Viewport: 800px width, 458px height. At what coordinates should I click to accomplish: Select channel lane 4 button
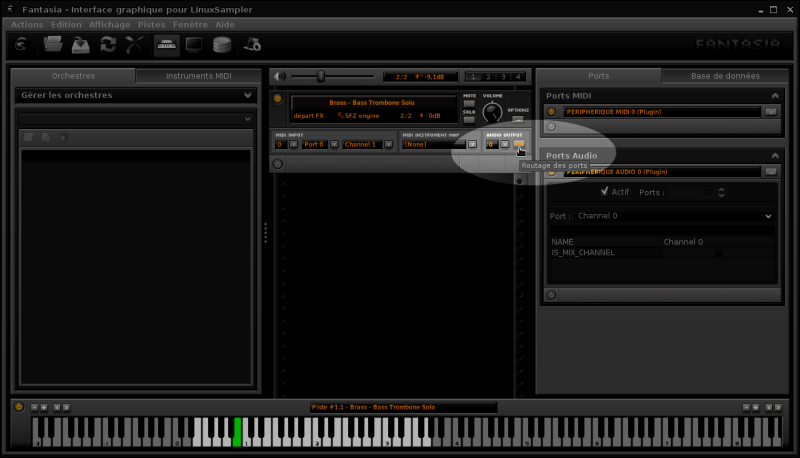518,77
